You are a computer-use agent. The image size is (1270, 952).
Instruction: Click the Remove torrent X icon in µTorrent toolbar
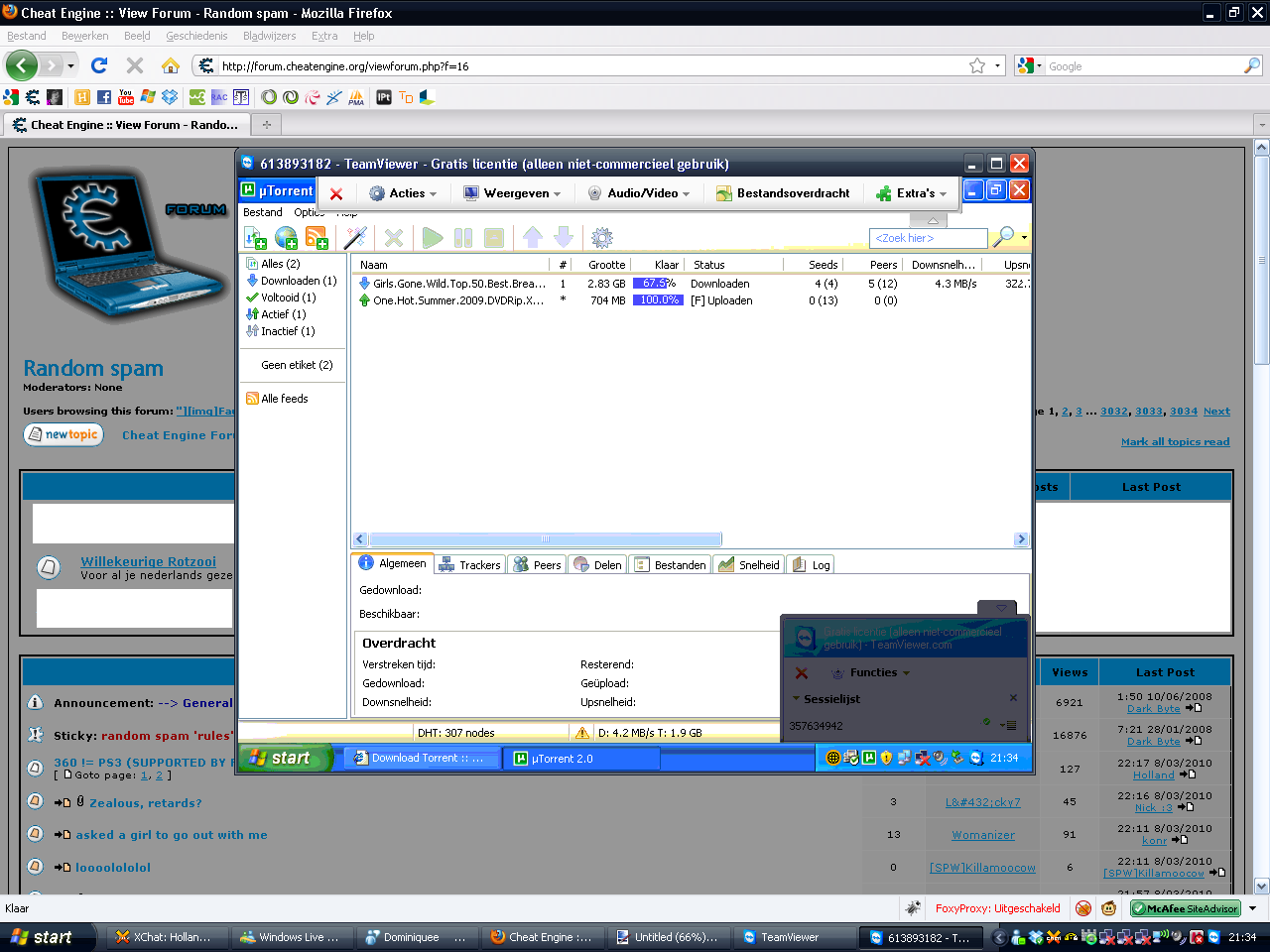(394, 238)
